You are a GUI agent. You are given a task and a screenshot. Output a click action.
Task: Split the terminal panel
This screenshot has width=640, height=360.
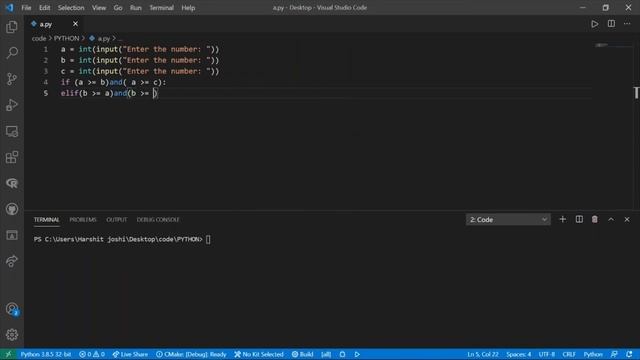pos(579,220)
